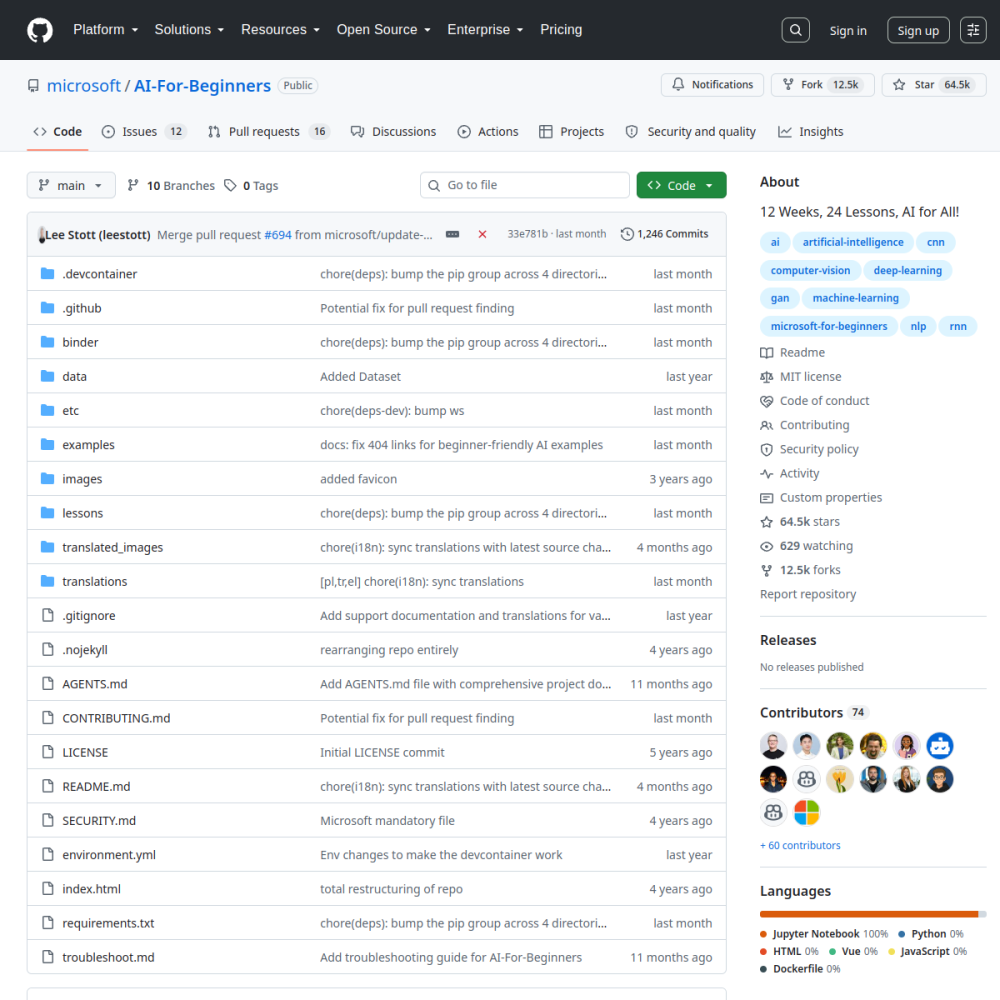
Task: Expand the Platform menu
Action: 105,29
